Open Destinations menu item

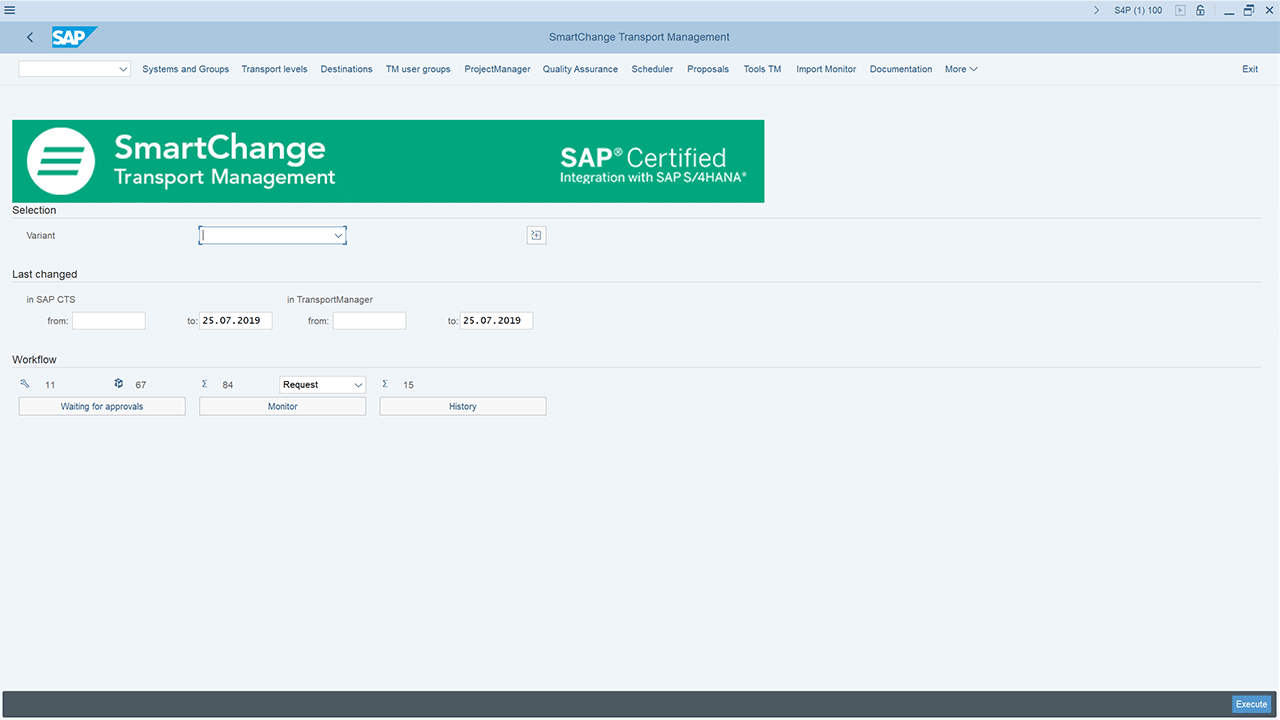pyautogui.click(x=346, y=69)
